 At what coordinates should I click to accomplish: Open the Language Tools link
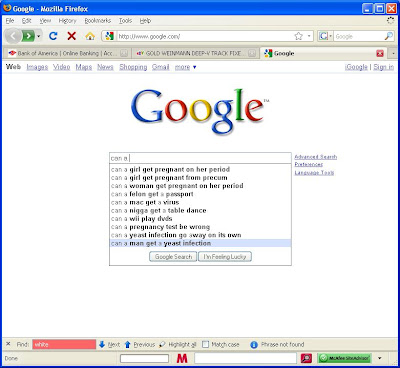[314, 172]
